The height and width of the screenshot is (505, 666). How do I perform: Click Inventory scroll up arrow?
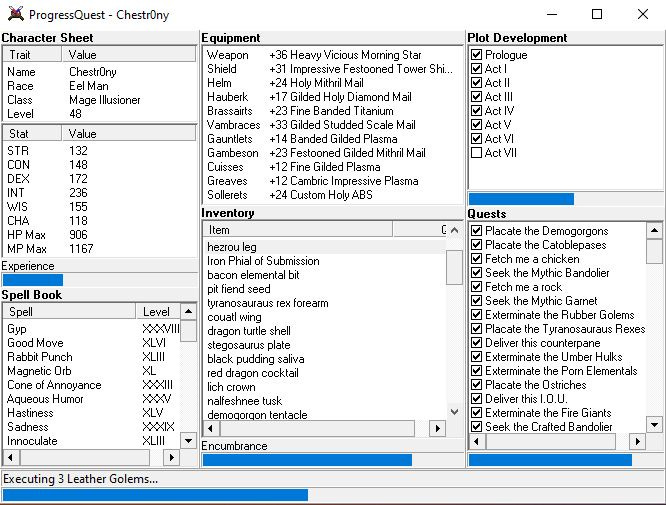tap(454, 230)
